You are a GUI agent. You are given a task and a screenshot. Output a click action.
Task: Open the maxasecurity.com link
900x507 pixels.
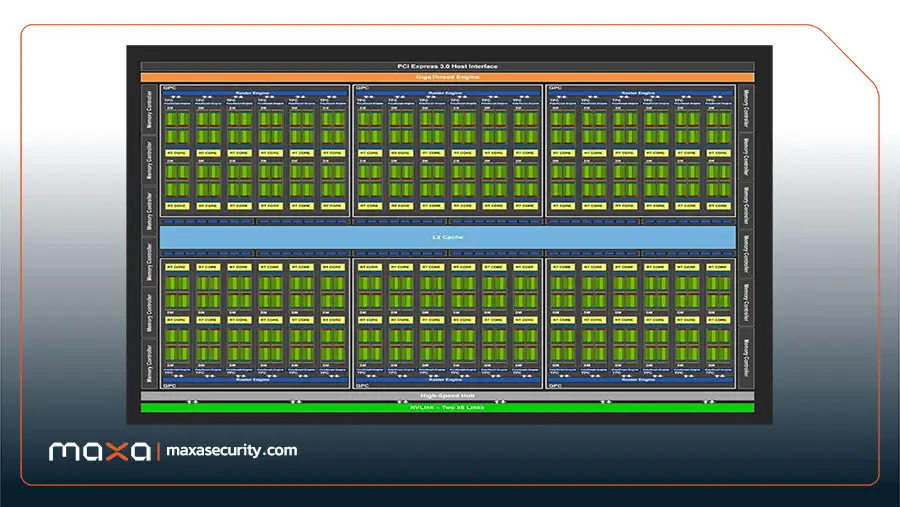[x=232, y=450]
